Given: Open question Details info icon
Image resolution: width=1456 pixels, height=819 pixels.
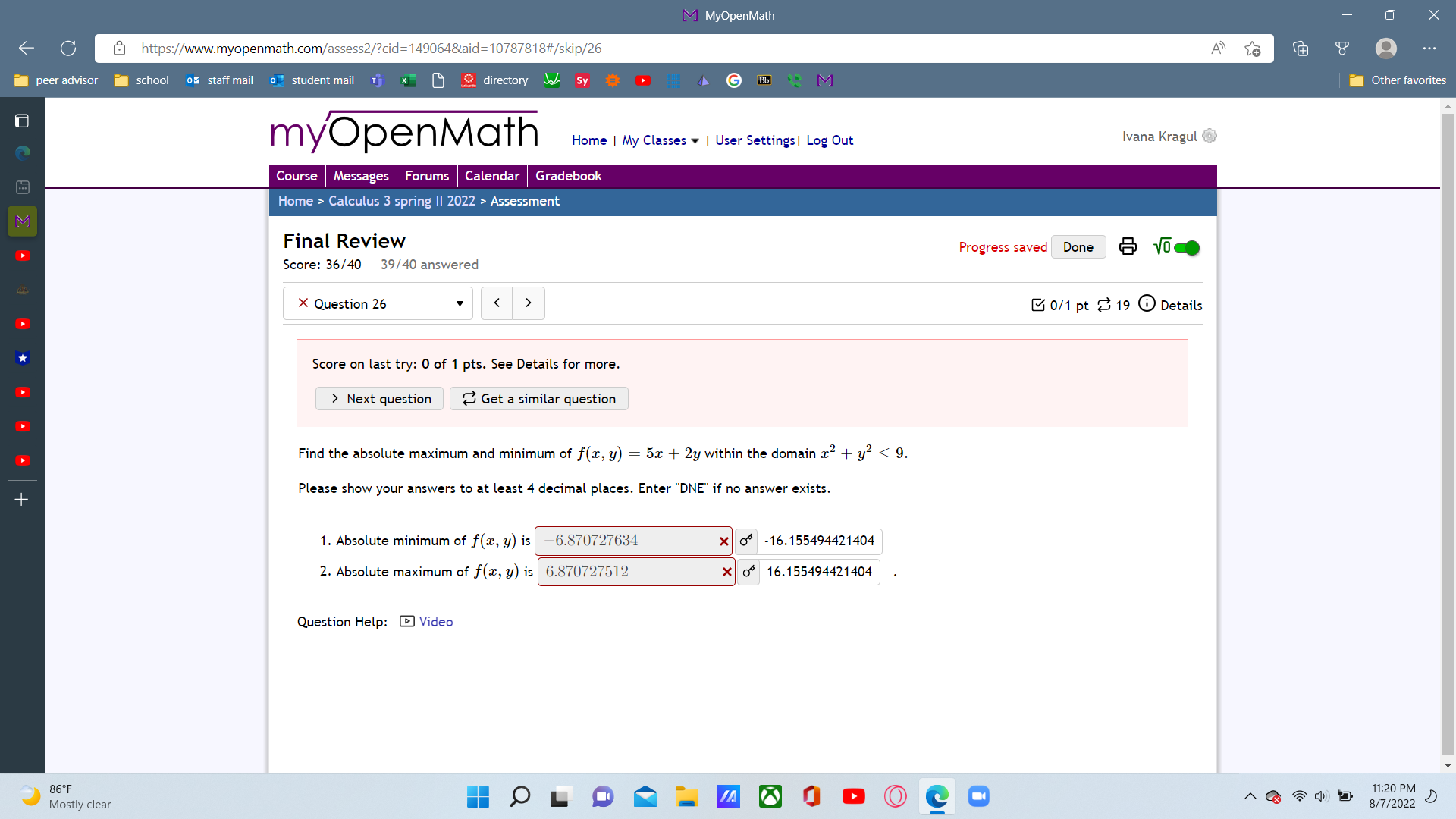Looking at the screenshot, I should [1147, 303].
